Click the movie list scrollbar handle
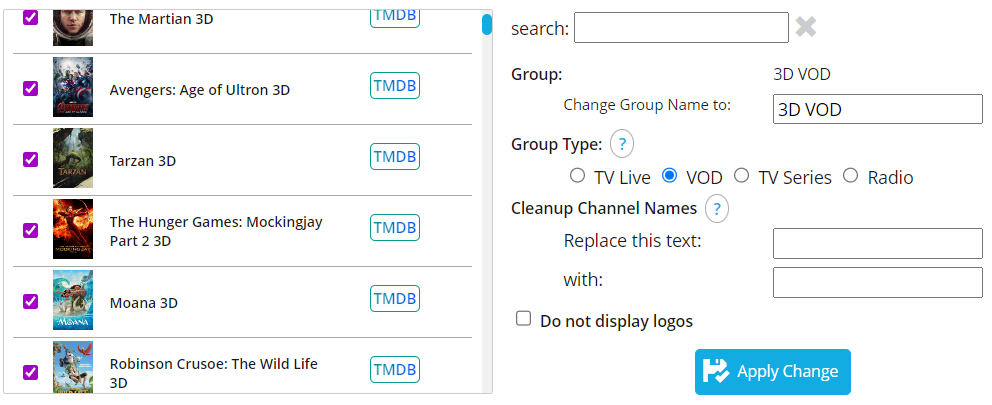The image size is (992, 405). [487, 24]
